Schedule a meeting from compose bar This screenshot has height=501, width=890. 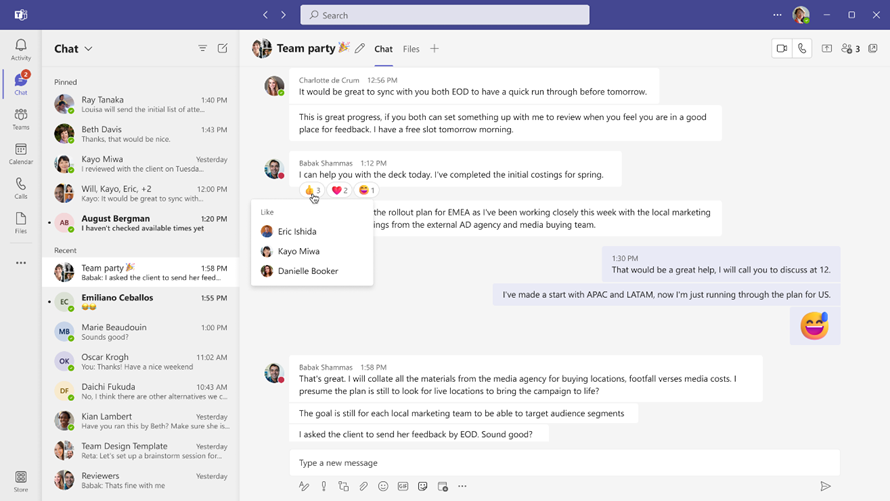tap(443, 486)
